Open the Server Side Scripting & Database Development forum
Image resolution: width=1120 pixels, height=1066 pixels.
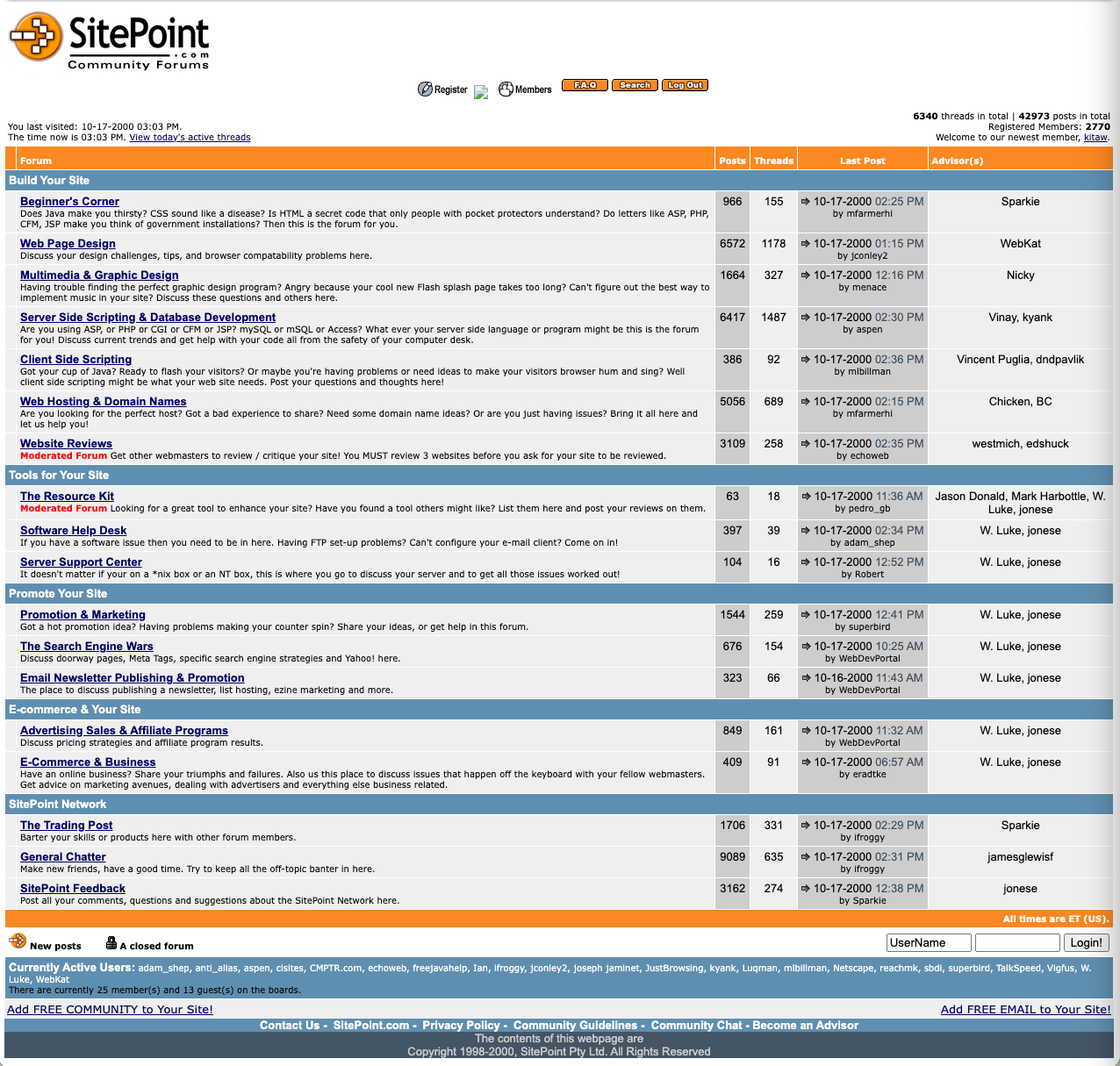tap(148, 317)
